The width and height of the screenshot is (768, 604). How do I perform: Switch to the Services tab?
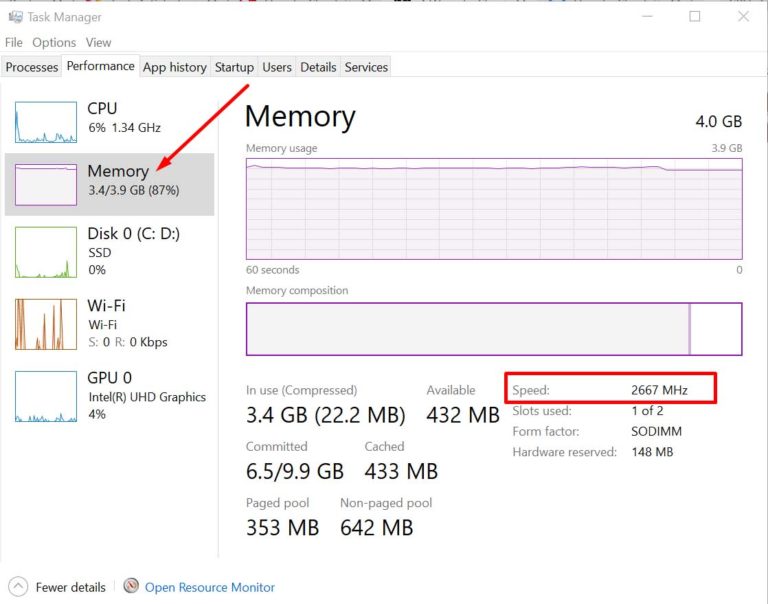click(366, 67)
